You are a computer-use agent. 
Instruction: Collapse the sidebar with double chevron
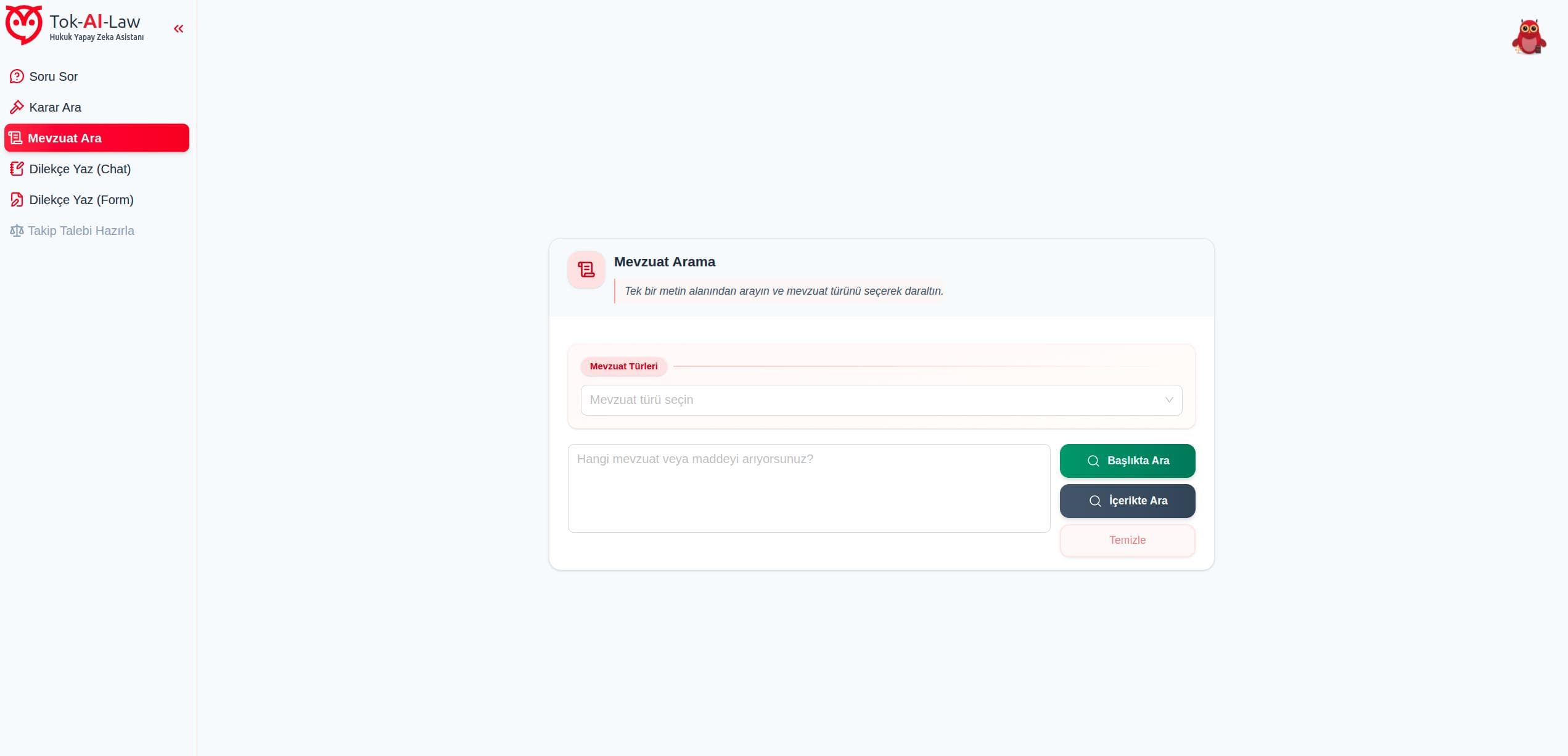(179, 29)
